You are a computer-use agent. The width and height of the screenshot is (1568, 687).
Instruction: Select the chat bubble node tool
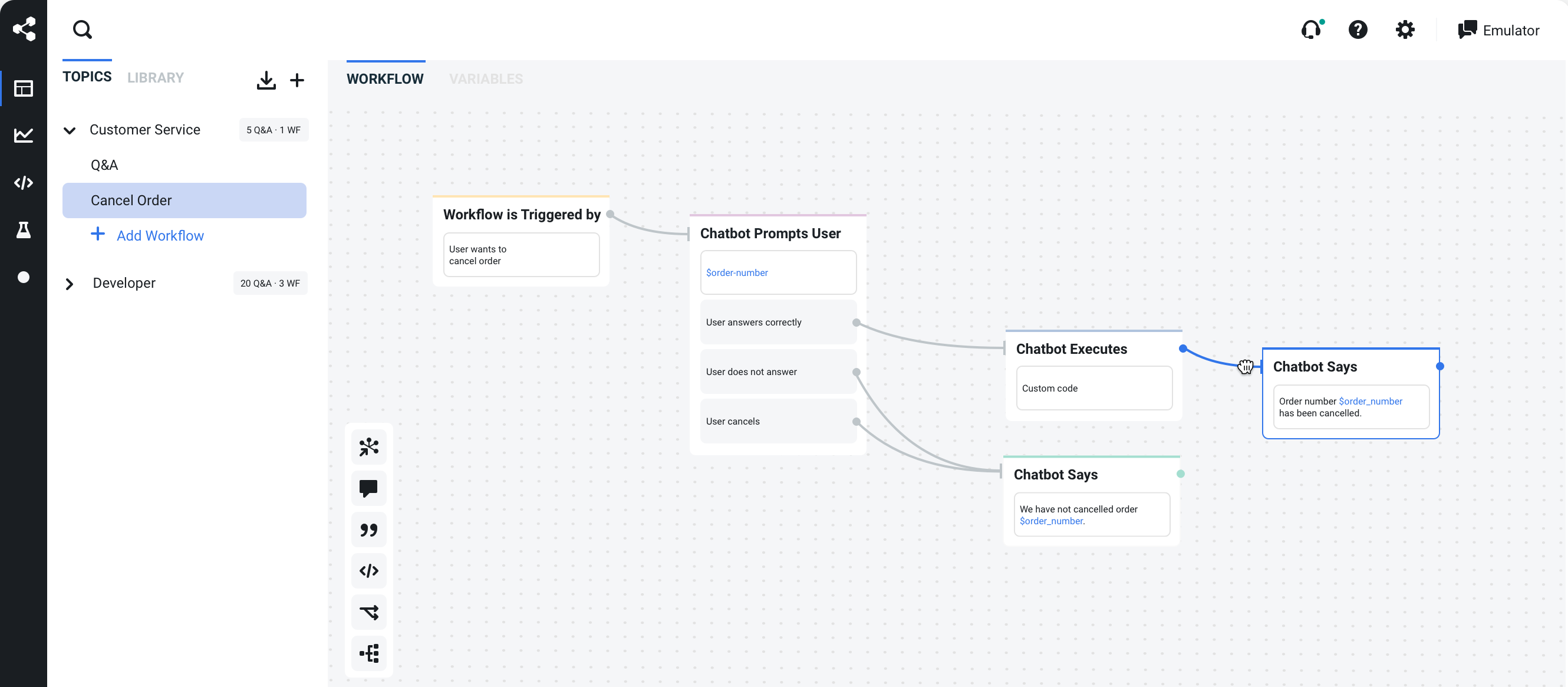coord(369,488)
